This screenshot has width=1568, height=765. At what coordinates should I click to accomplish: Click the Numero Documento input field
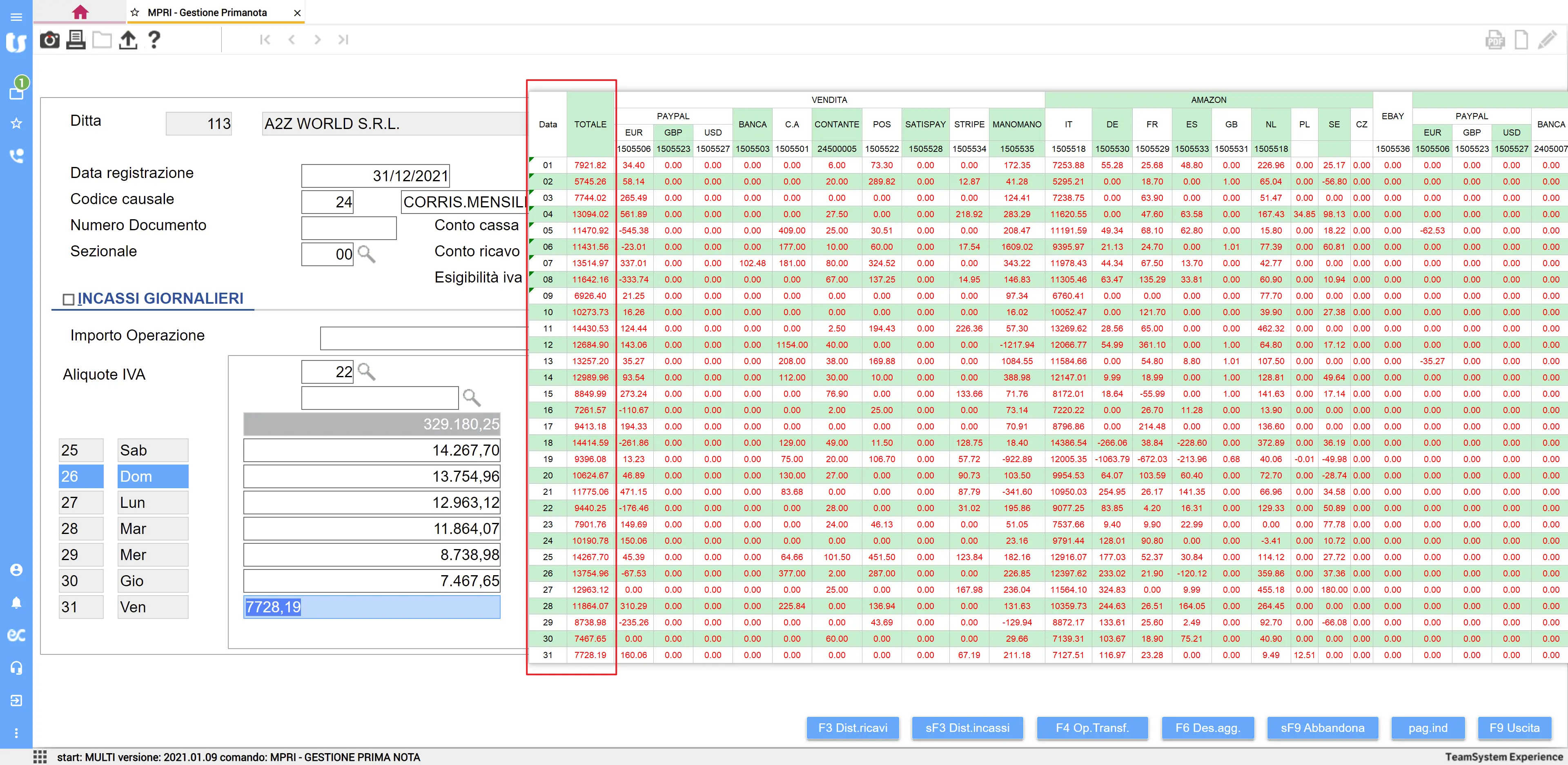[349, 228]
